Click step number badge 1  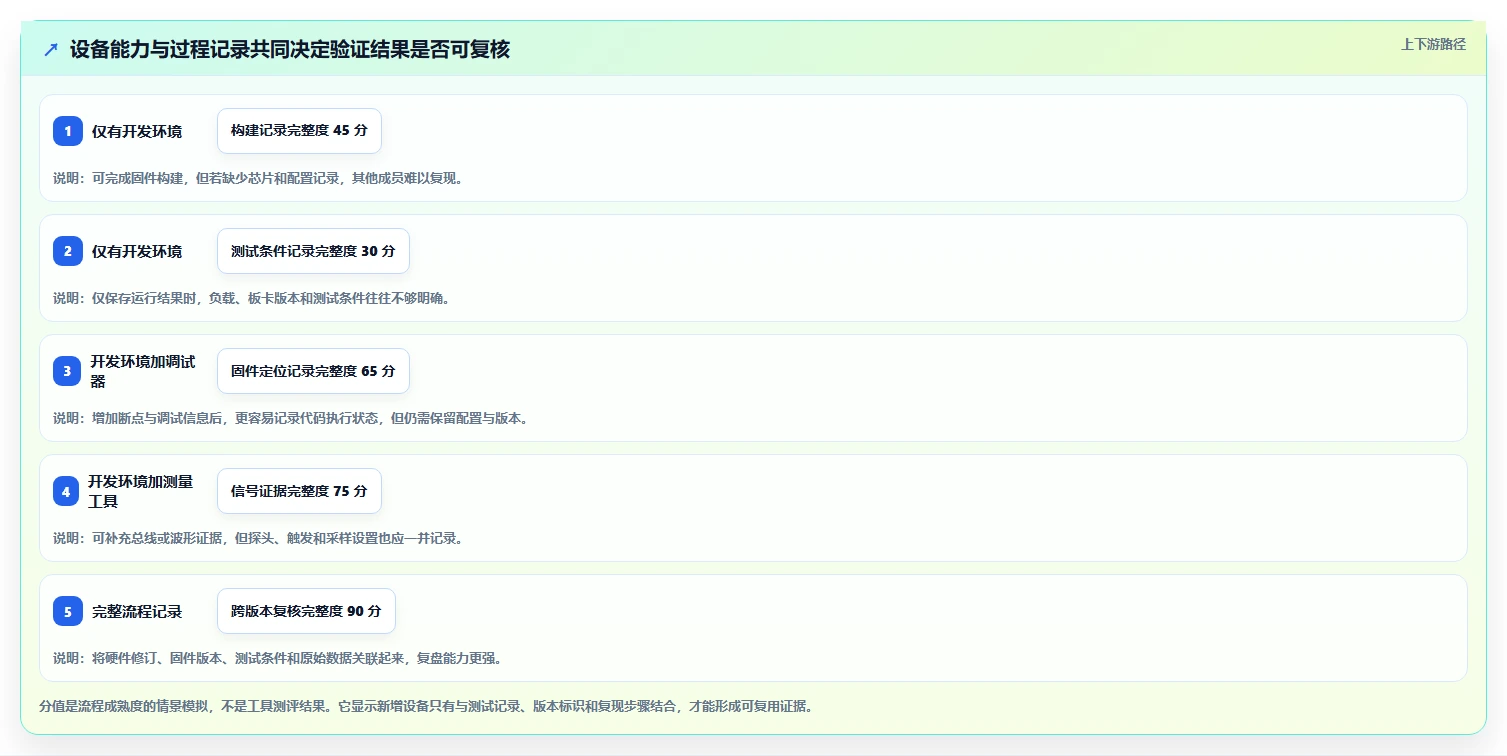click(x=68, y=131)
